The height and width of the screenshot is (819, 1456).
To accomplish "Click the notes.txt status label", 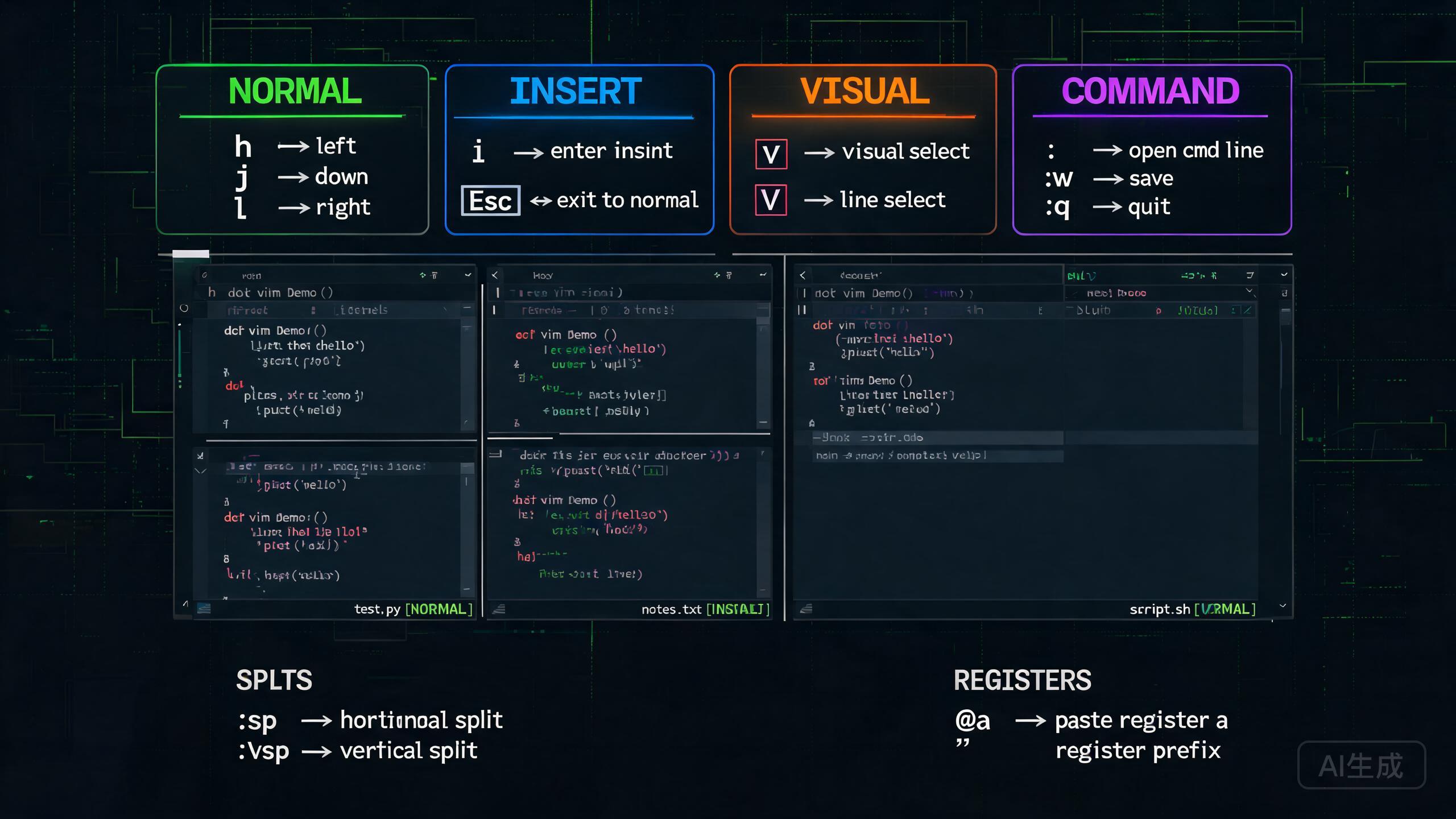I will coord(705,609).
